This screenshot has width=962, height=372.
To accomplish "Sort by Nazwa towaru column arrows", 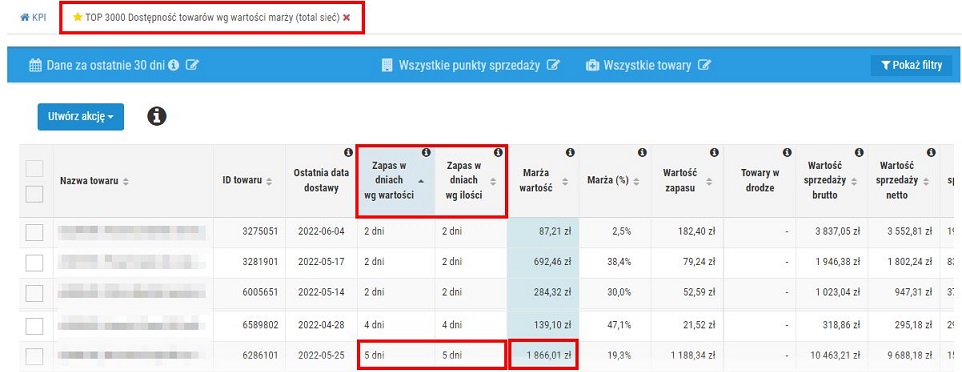I will click(x=126, y=181).
